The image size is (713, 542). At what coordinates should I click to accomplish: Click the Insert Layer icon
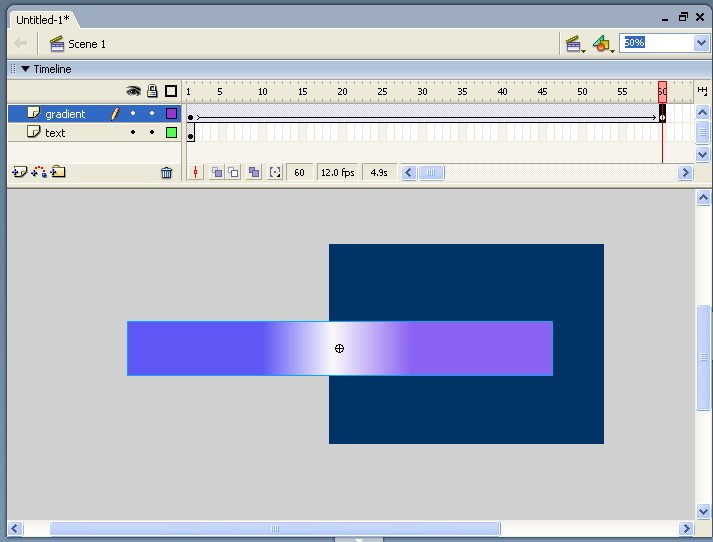[18, 172]
